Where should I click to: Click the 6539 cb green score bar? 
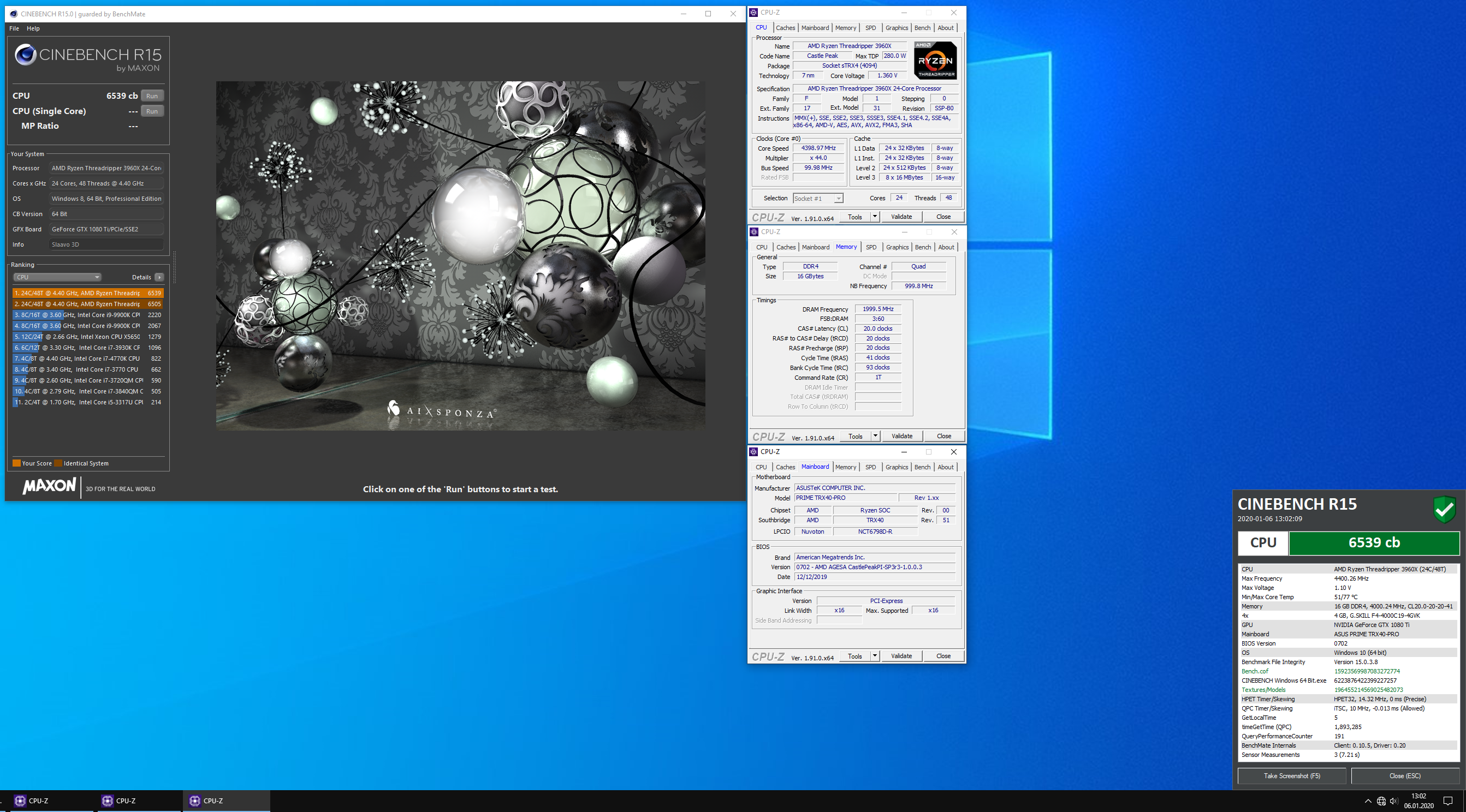tap(1374, 542)
